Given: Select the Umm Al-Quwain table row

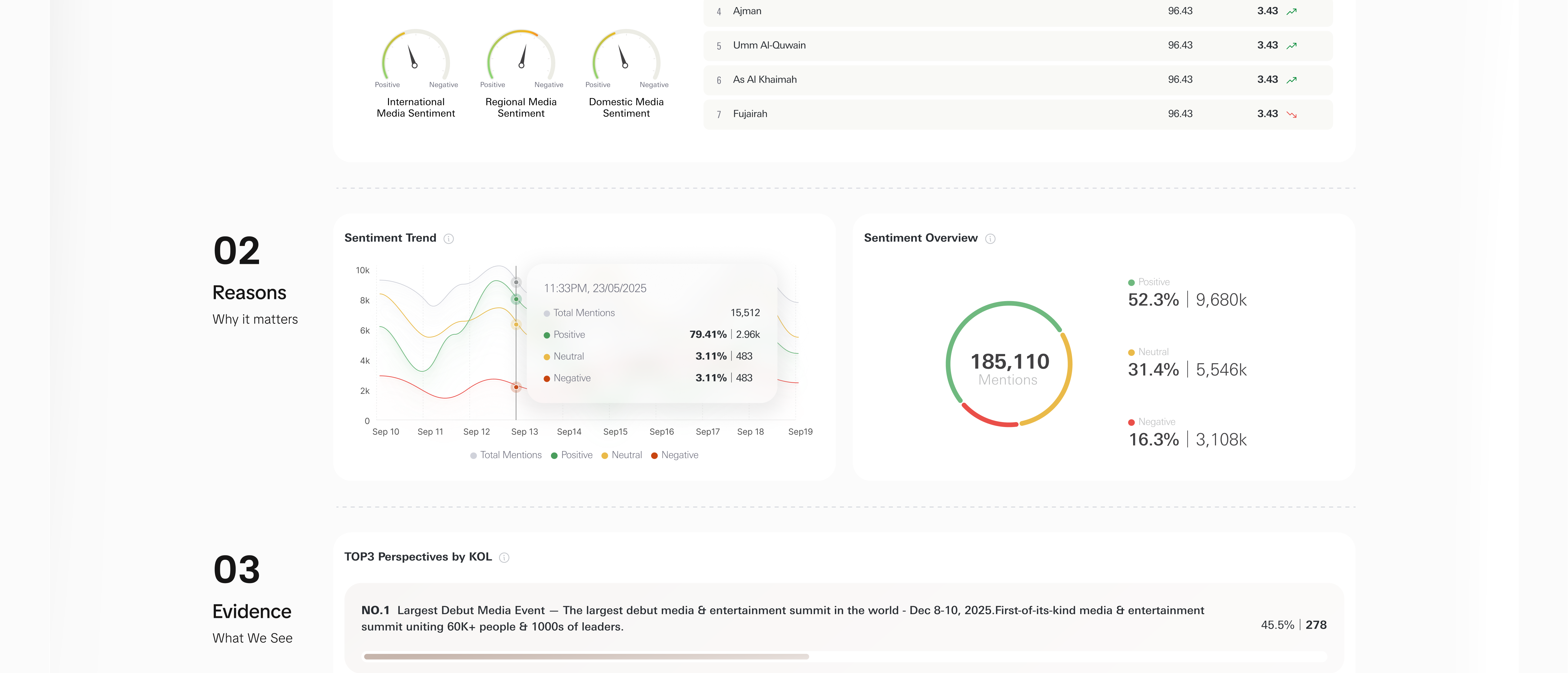Looking at the screenshot, I should coord(1018,46).
